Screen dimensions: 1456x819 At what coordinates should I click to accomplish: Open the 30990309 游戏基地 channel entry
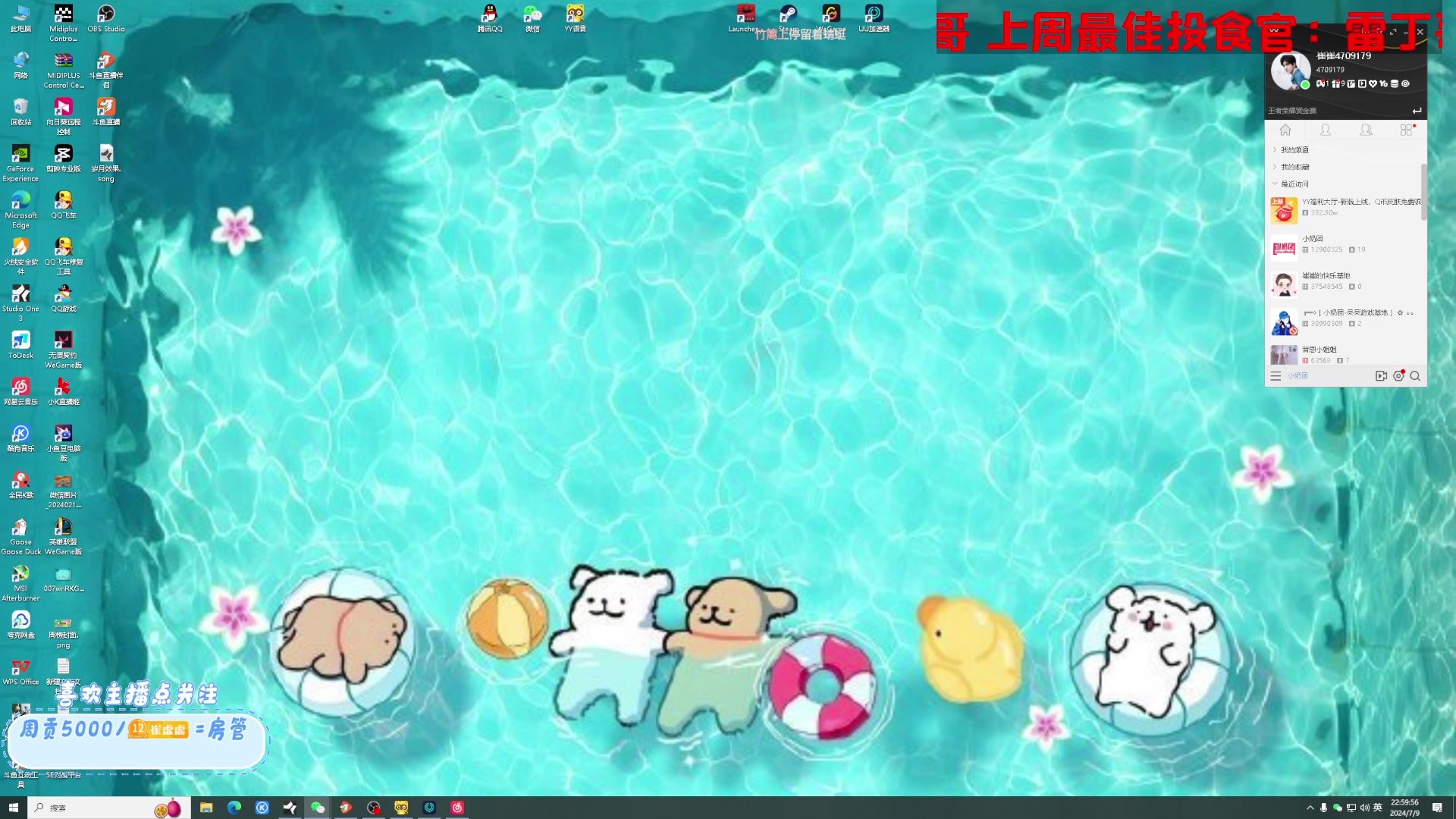[1345, 321]
